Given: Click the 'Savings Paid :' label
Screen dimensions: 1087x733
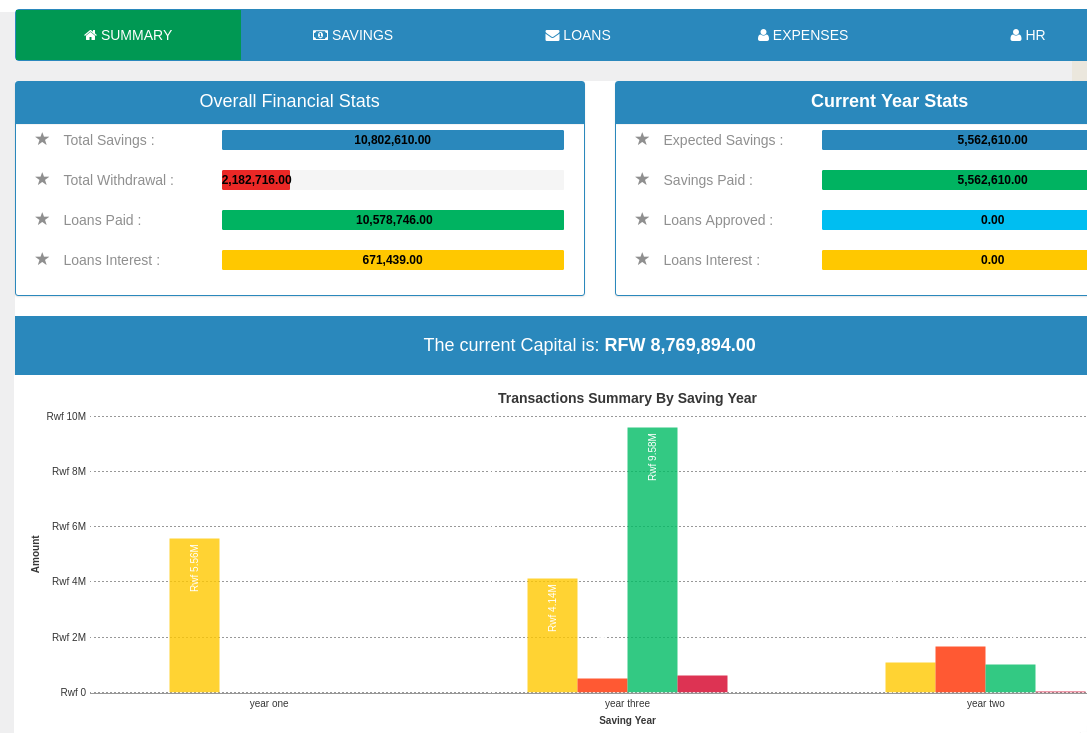Looking at the screenshot, I should (708, 180).
